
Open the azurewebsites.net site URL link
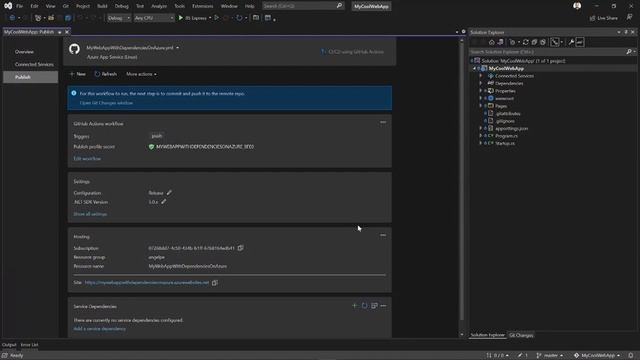pos(147,282)
